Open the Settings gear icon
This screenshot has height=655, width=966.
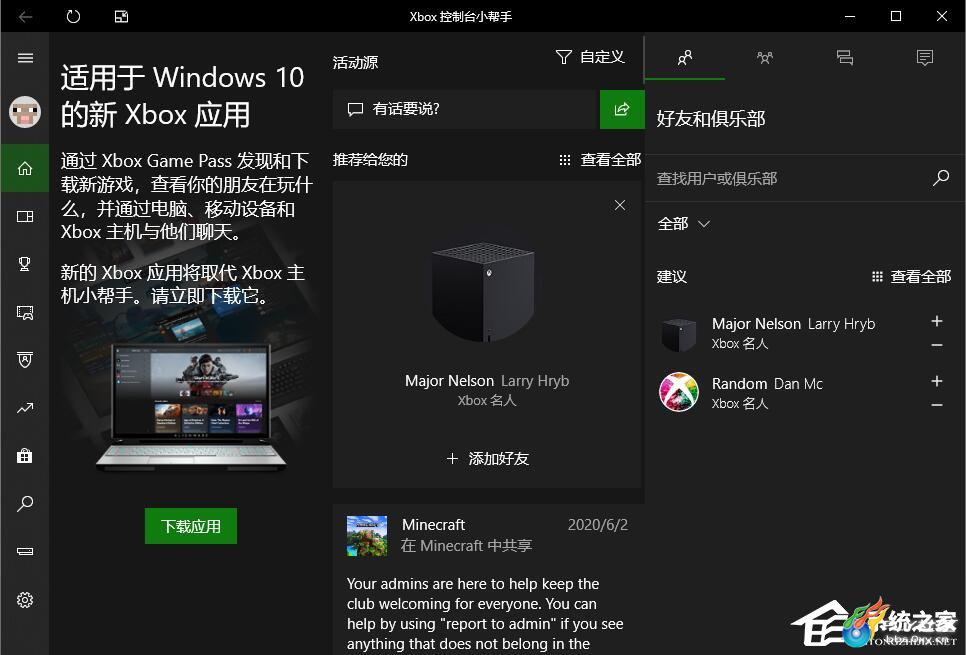tap(25, 600)
